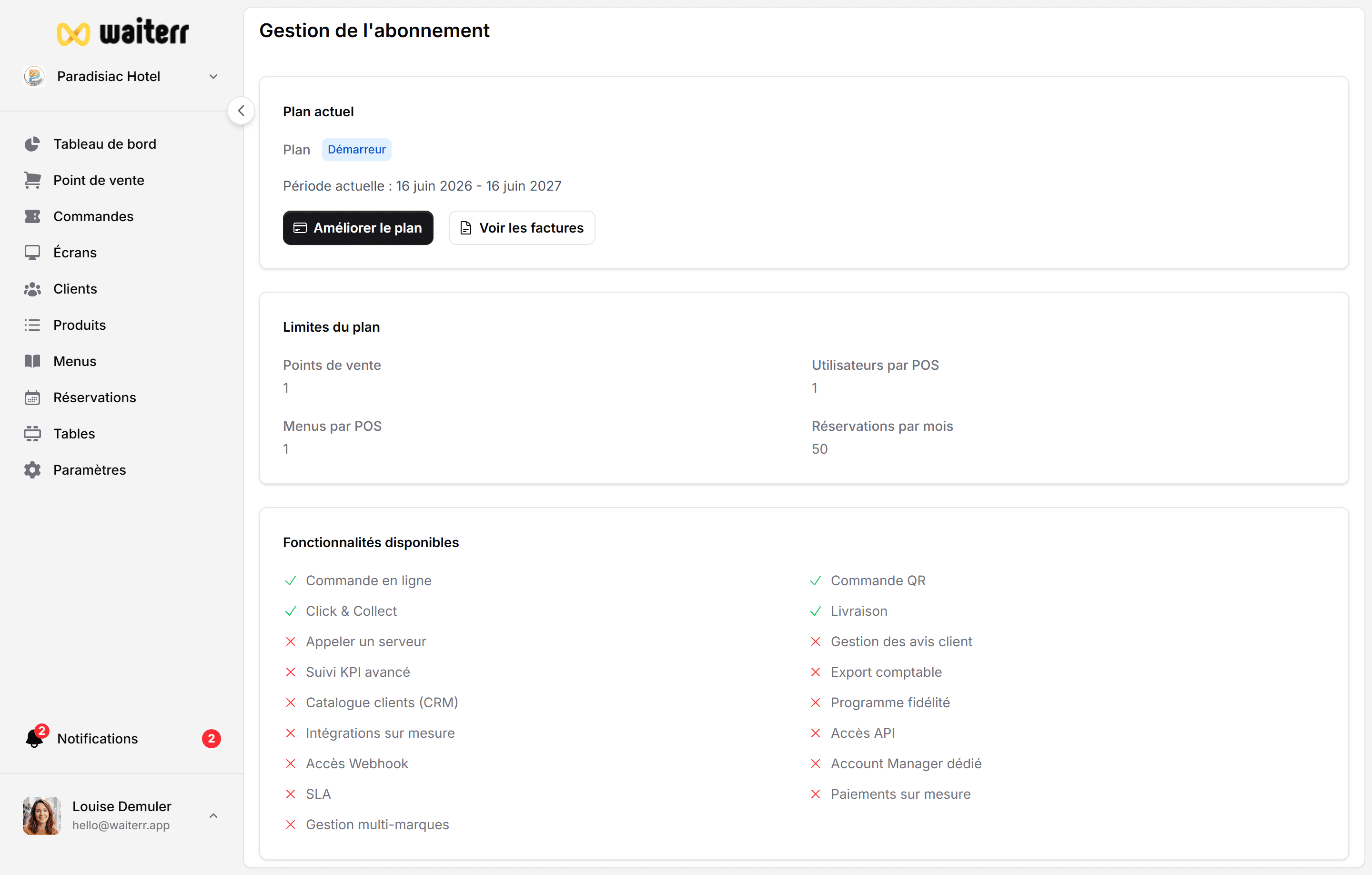The width and height of the screenshot is (1372, 875).
Task: Collapse the sidebar with the arrow button
Action: (x=241, y=111)
